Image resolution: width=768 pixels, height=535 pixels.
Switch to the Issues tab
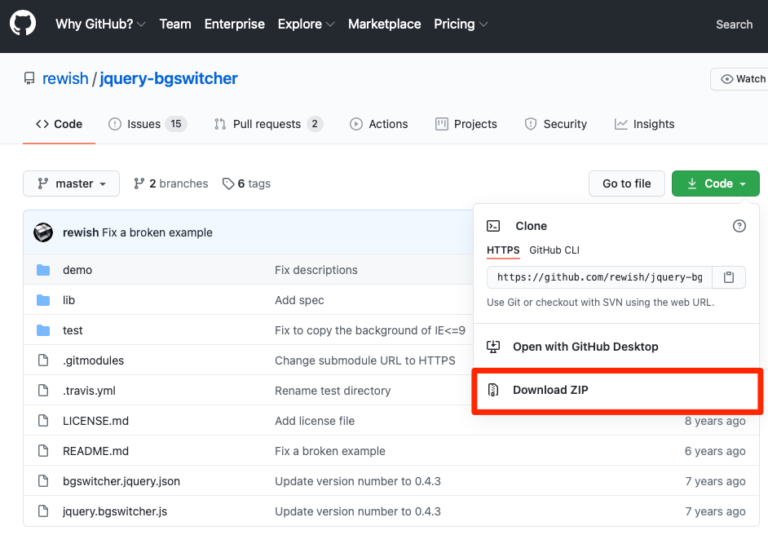pyautogui.click(x=146, y=124)
